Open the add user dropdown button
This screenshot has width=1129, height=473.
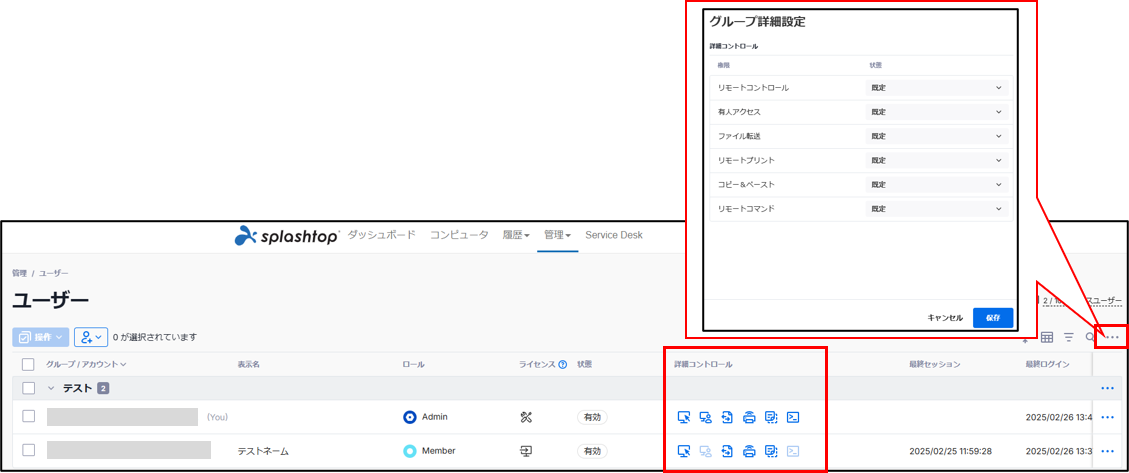point(91,337)
